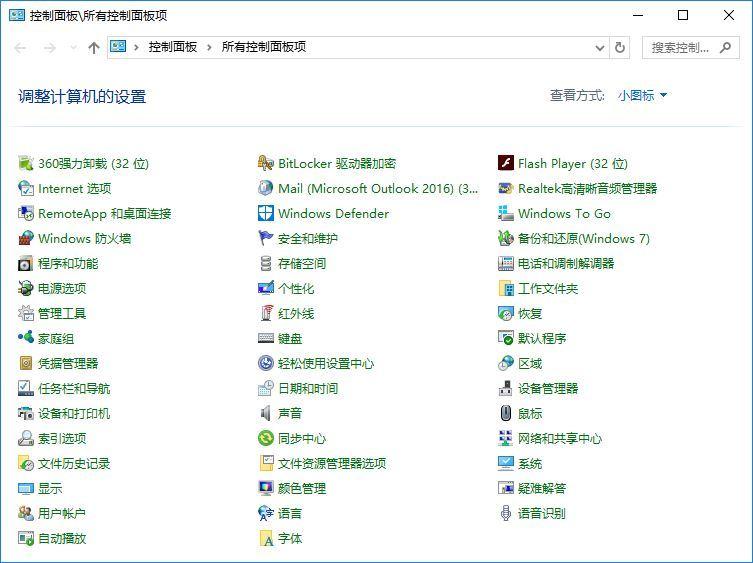Open the 凭据管理器 safe icon
Viewport: 753px width, 563px height.
click(25, 363)
